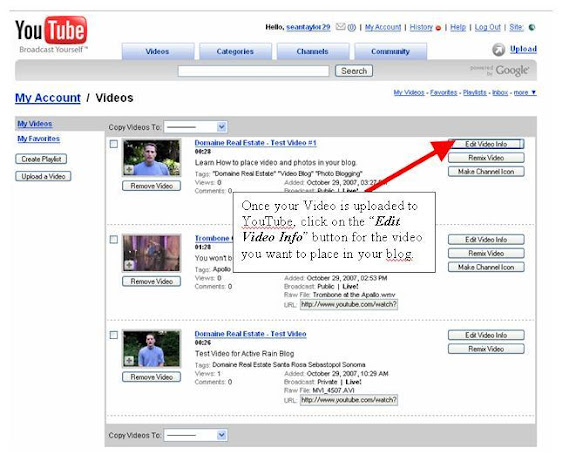Click the Upload a Video button

point(43,176)
